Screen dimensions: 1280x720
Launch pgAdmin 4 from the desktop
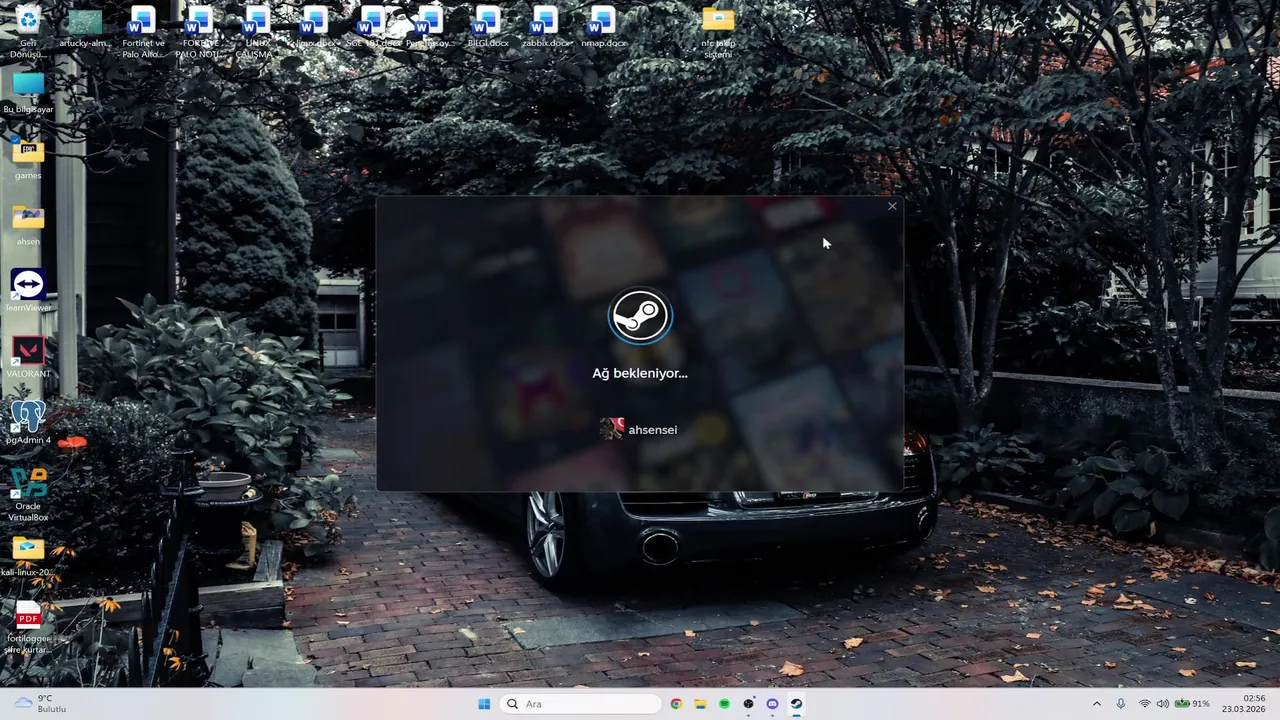[x=28, y=423]
